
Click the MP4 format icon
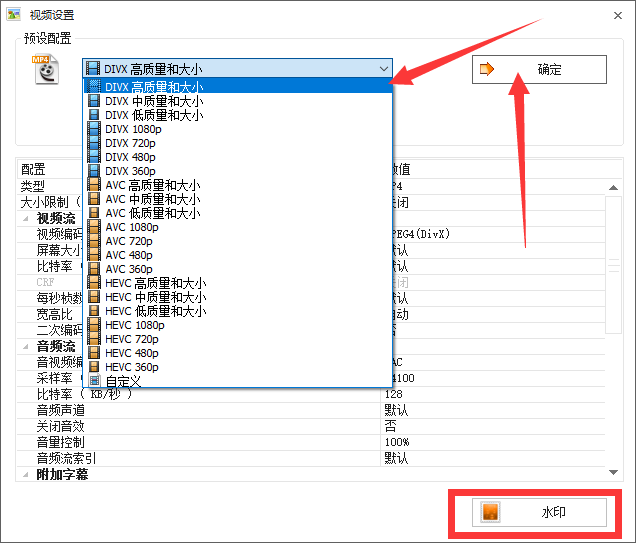coord(45,69)
